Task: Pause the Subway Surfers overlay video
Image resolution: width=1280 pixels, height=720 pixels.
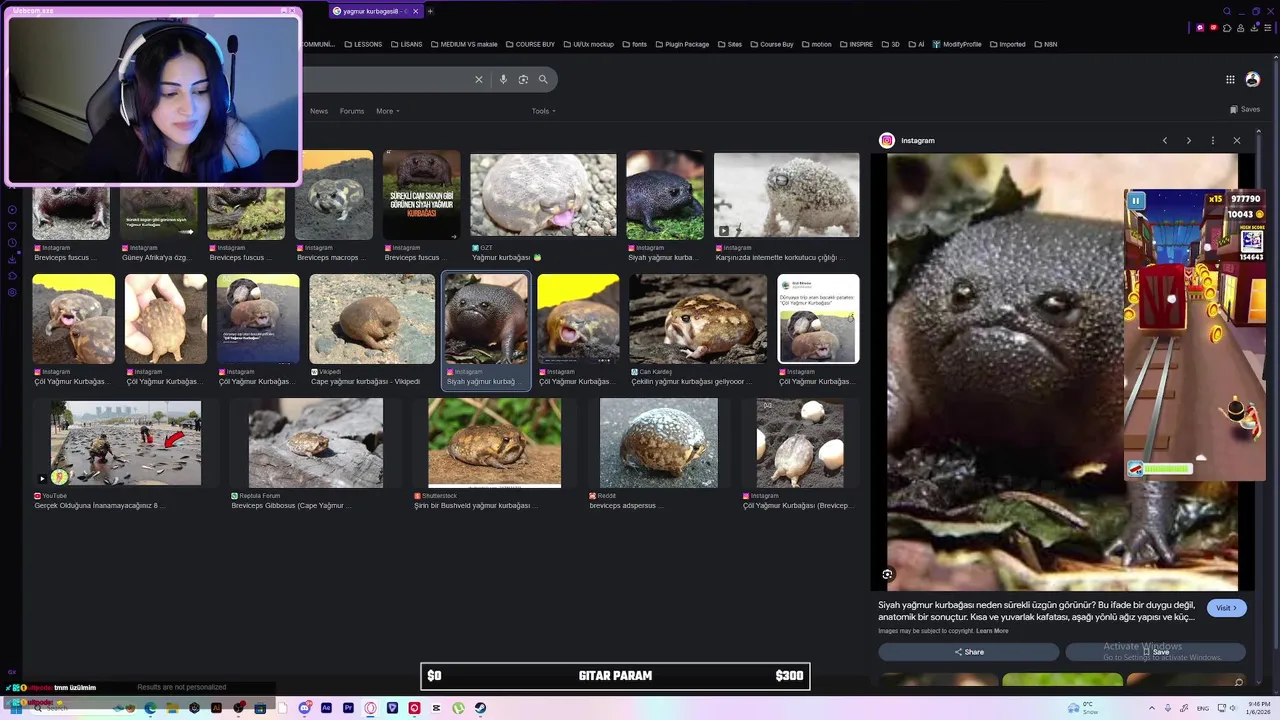Action: click(1136, 201)
